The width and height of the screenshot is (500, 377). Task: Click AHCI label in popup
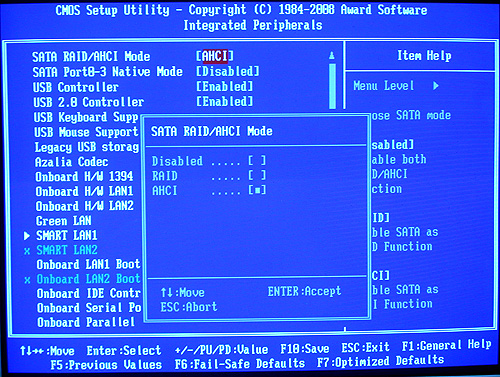[x=165, y=191]
